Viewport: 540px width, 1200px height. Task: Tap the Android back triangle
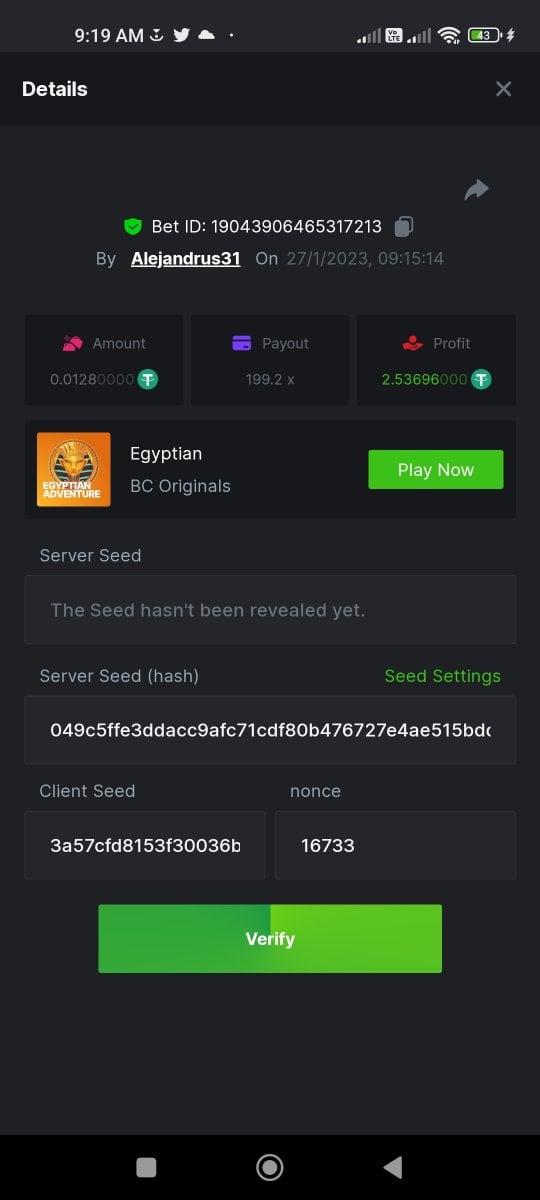pos(393,1167)
